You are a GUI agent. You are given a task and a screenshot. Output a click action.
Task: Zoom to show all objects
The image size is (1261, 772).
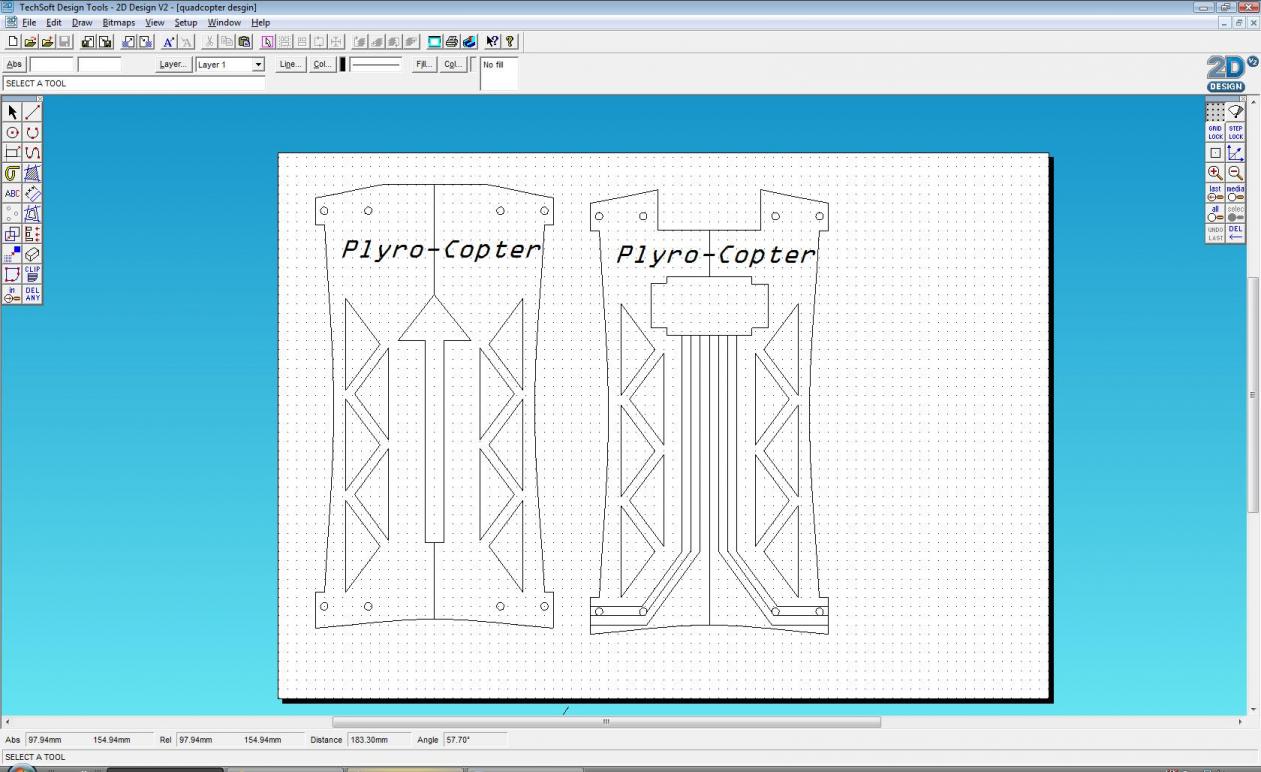[x=1215, y=212]
